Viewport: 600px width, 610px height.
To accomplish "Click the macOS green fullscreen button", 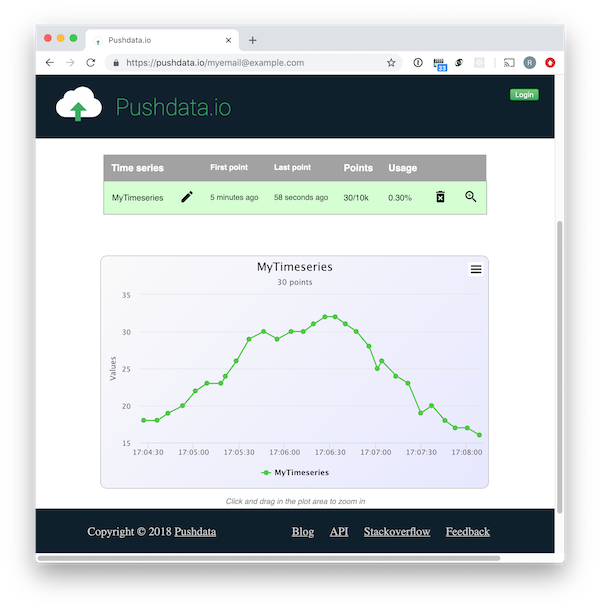I will 73,38.
